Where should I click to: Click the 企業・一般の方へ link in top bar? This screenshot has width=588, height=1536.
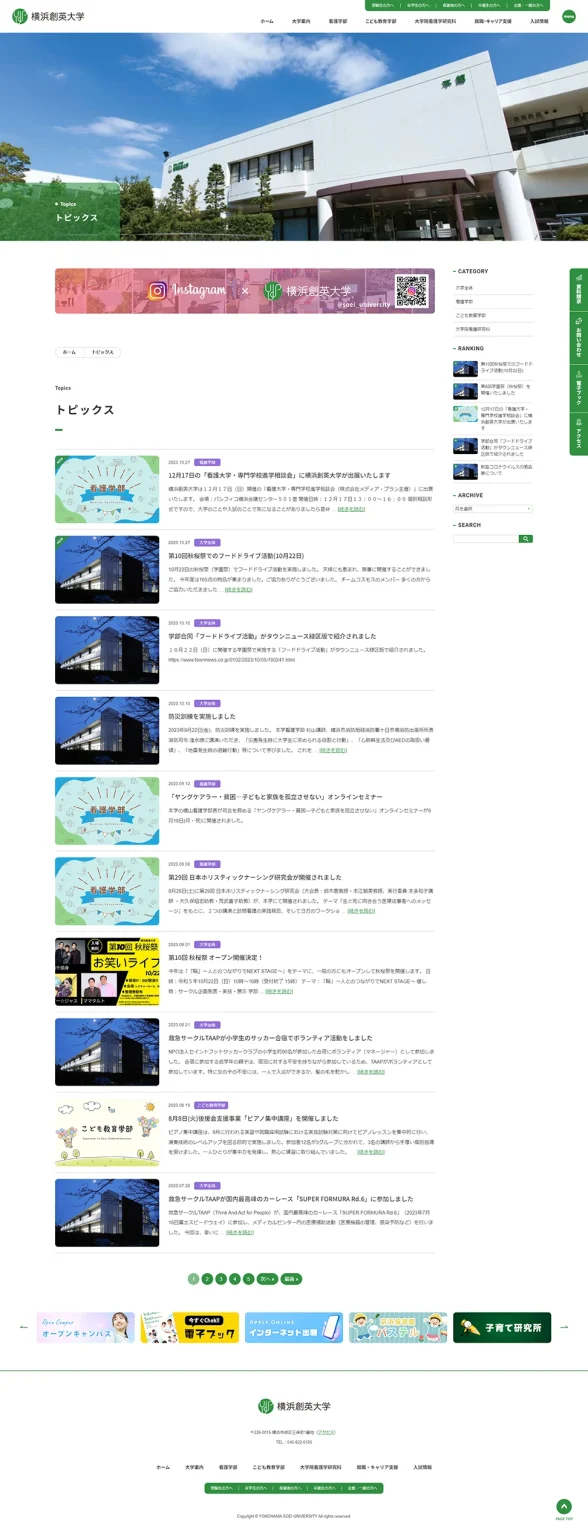[x=529, y=5]
